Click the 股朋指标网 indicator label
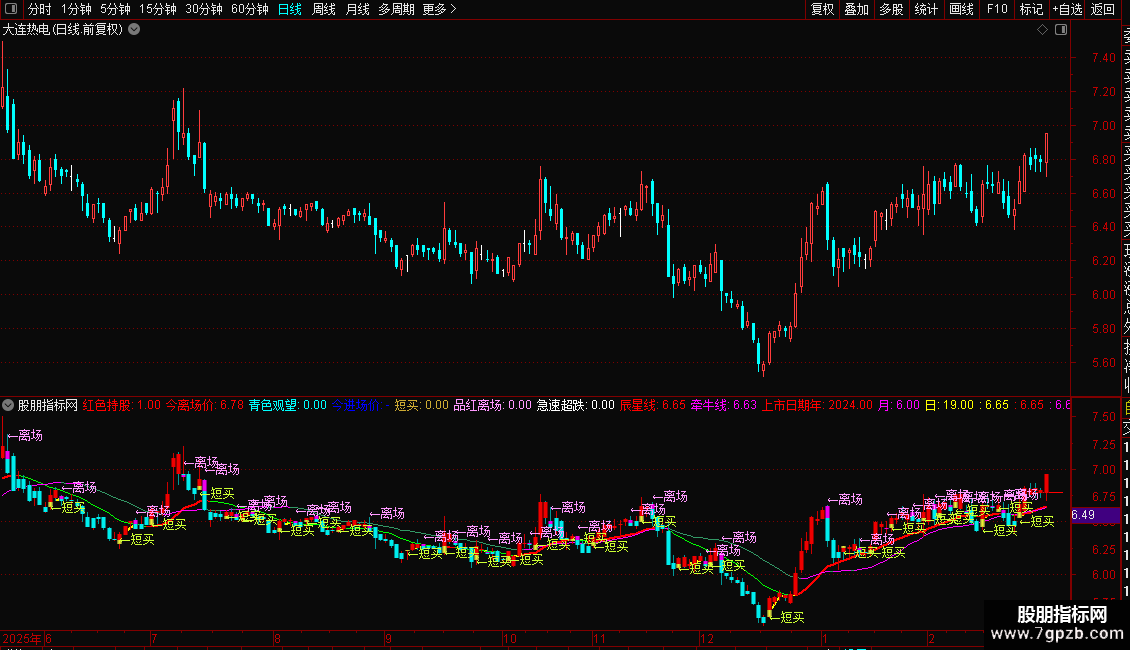1130x650 pixels. click(48, 405)
